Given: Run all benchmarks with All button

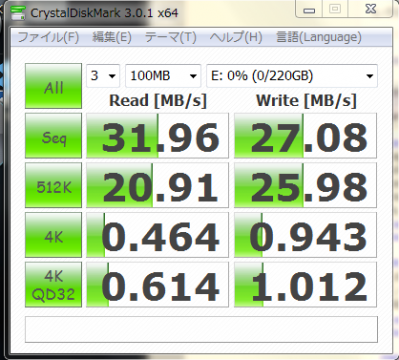Looking at the screenshot, I should 53,86.
